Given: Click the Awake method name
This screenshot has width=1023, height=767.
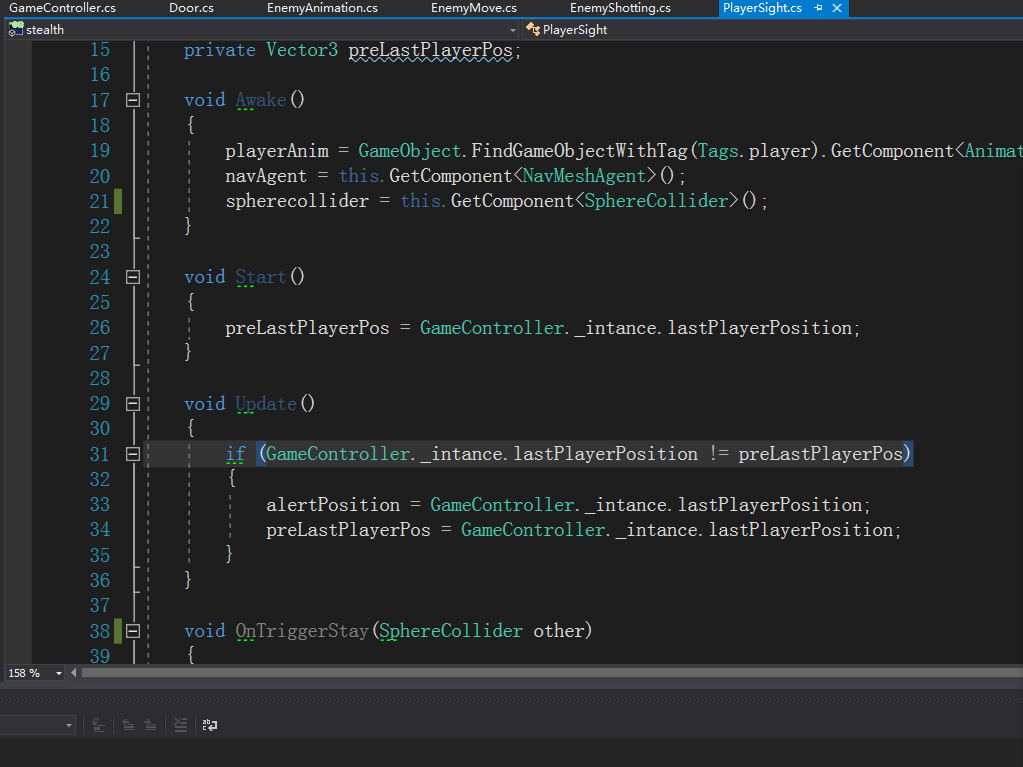Looking at the screenshot, I should pos(260,100).
